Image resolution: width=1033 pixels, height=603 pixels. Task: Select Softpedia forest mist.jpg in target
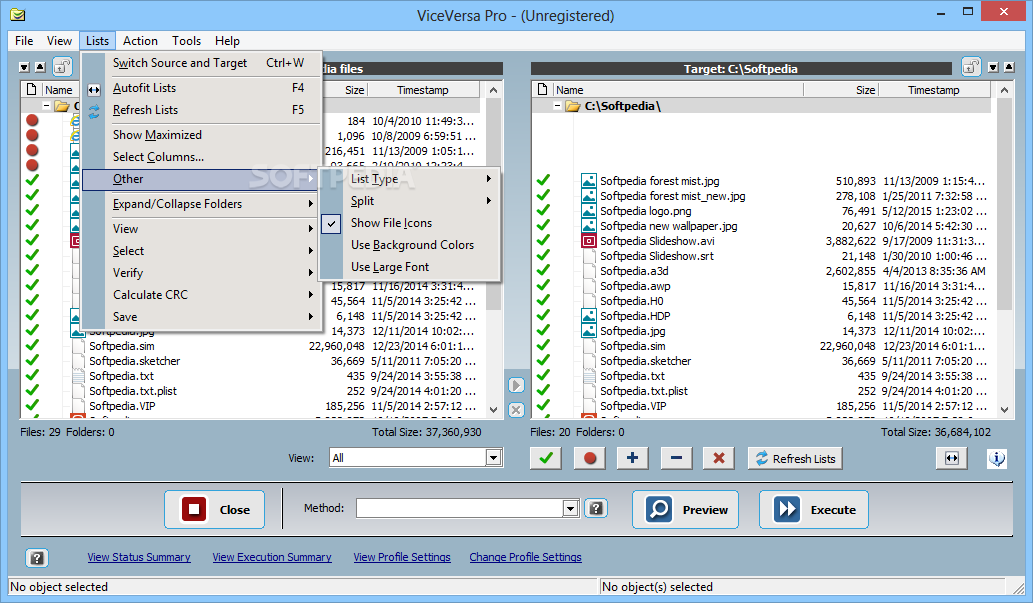(659, 181)
